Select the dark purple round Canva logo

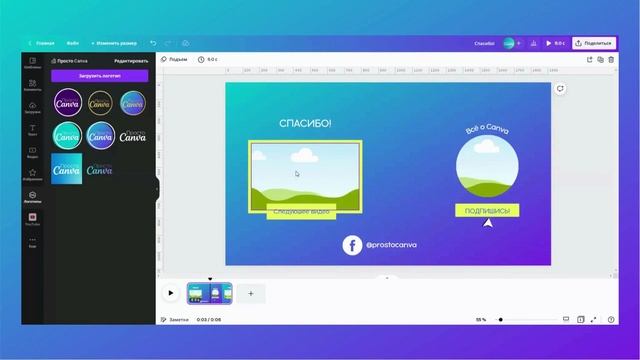click(68, 102)
